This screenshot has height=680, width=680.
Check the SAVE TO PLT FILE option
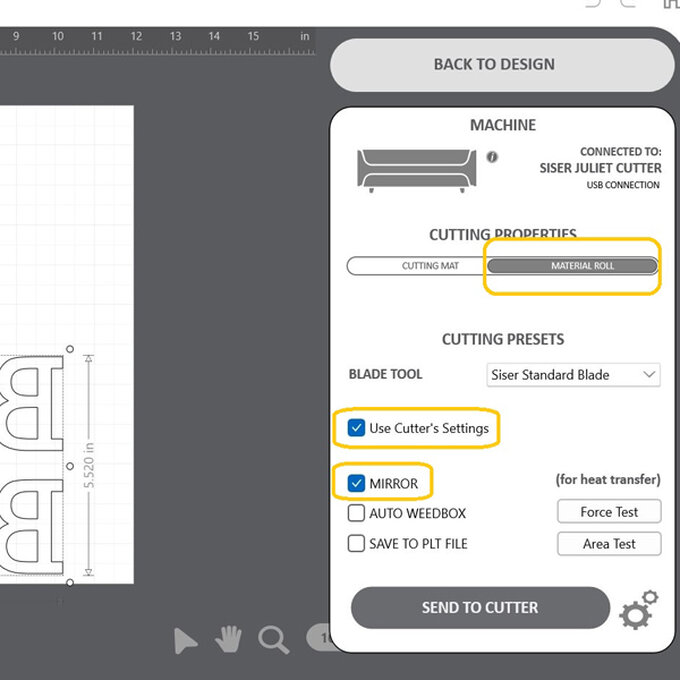pos(357,544)
